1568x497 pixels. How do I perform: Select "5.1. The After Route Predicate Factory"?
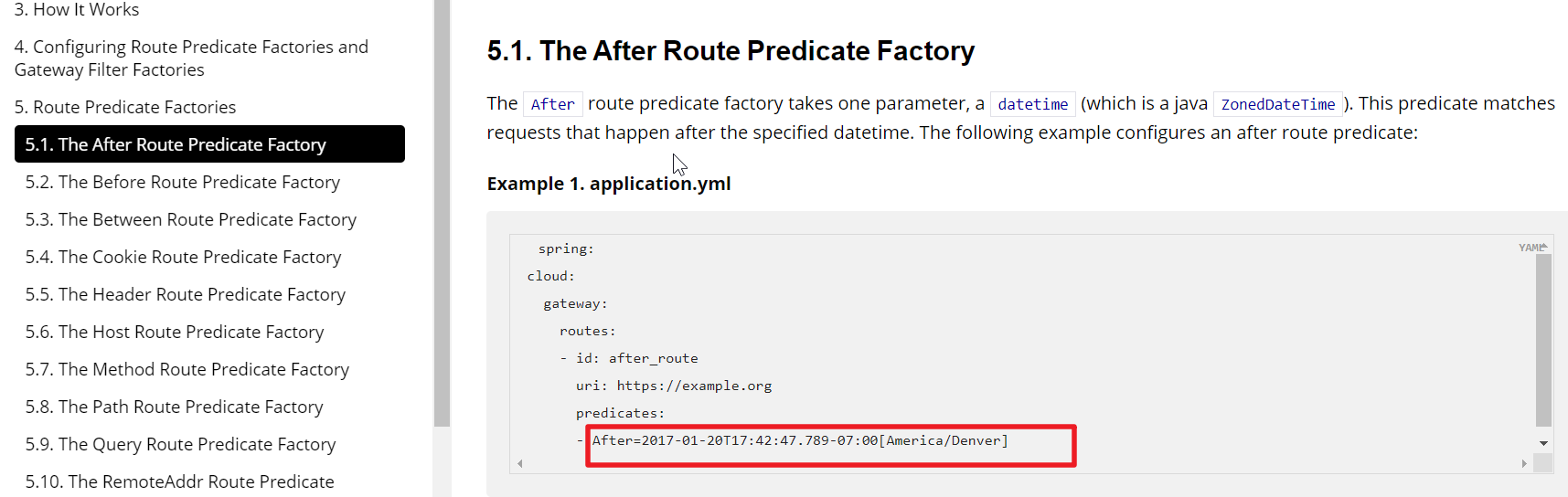pos(176,144)
